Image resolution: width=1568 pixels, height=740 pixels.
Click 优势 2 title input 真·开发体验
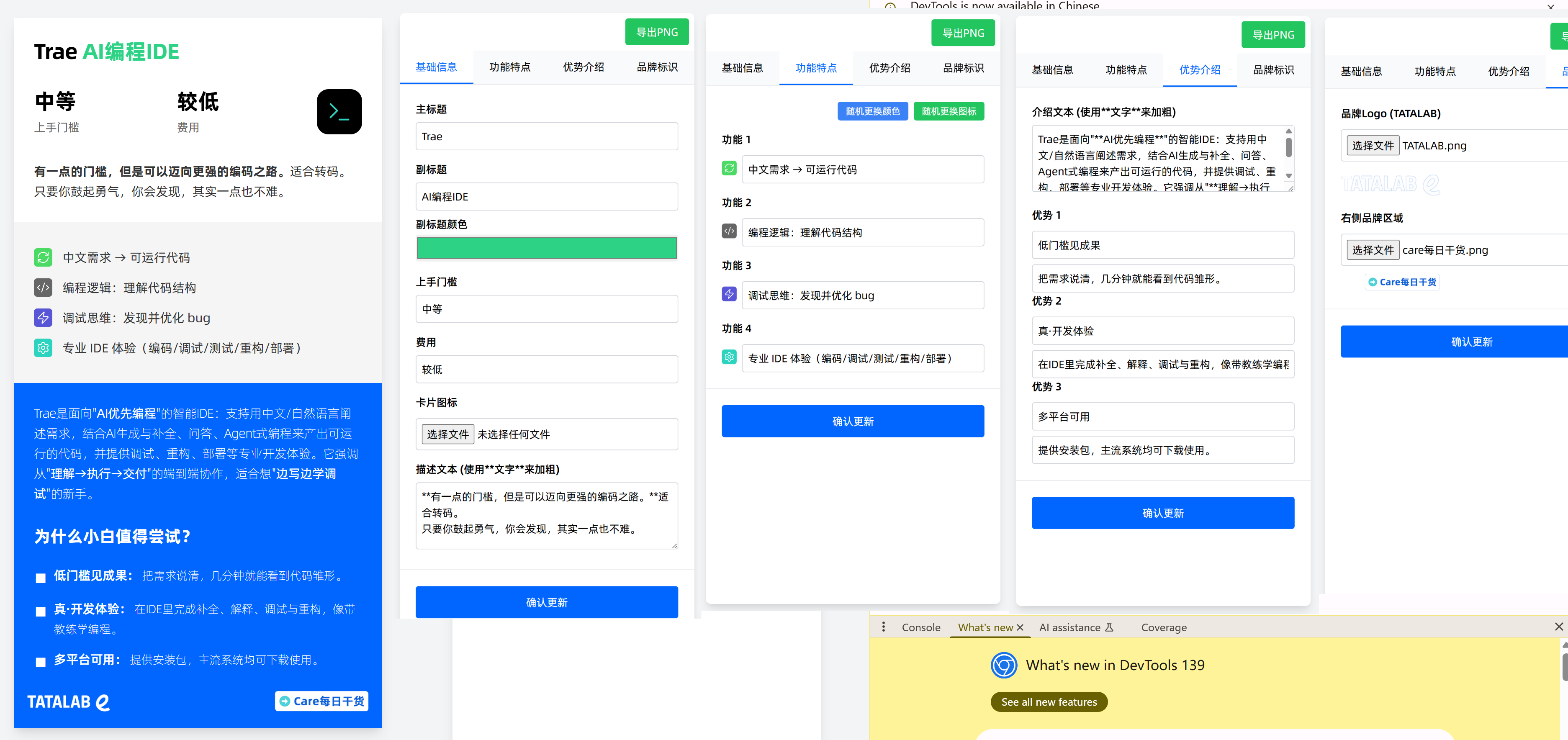[1163, 331]
